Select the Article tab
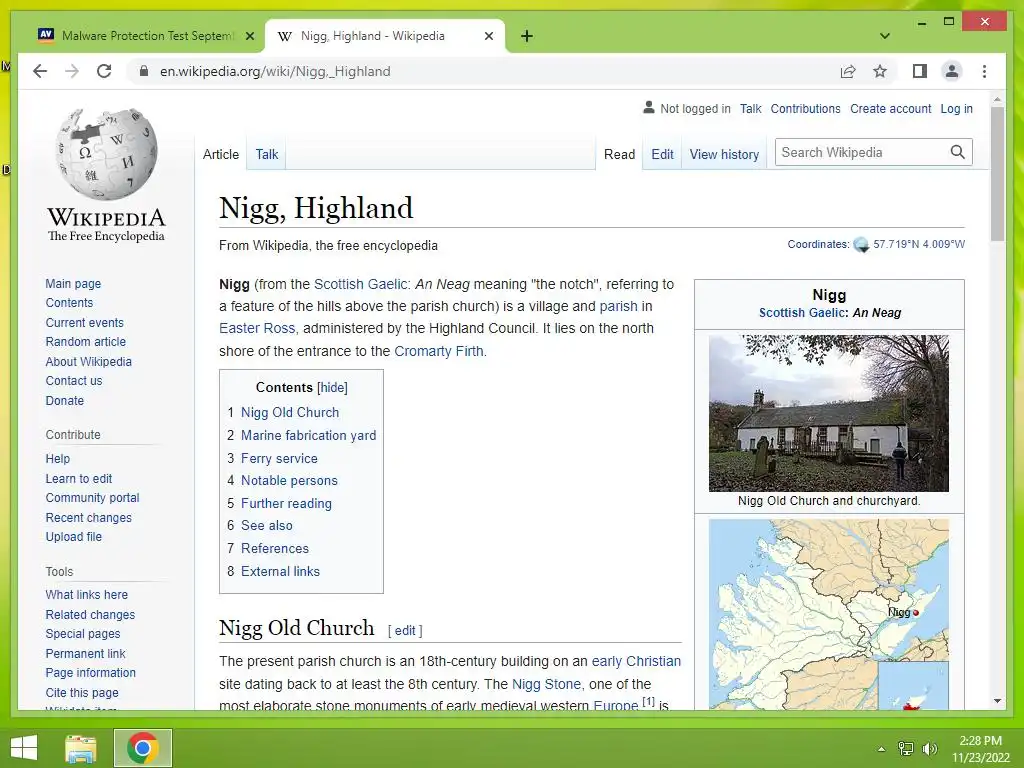Viewport: 1024px width, 768px height. click(221, 155)
